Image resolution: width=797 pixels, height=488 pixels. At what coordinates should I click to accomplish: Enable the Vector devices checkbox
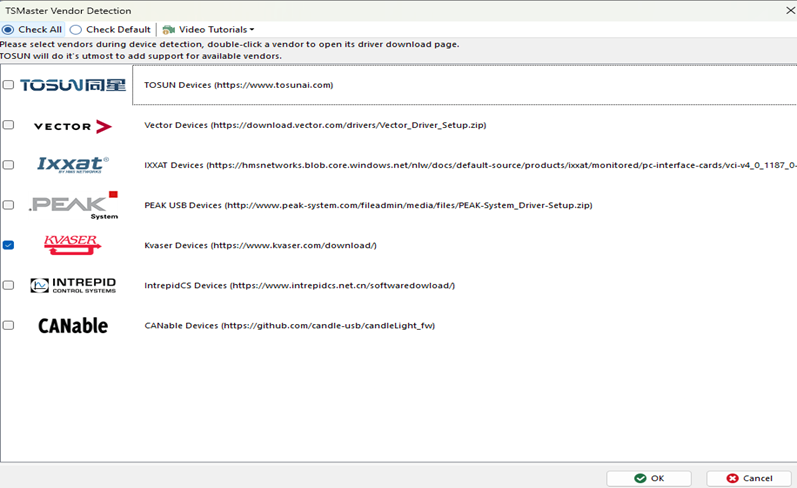coord(8,125)
